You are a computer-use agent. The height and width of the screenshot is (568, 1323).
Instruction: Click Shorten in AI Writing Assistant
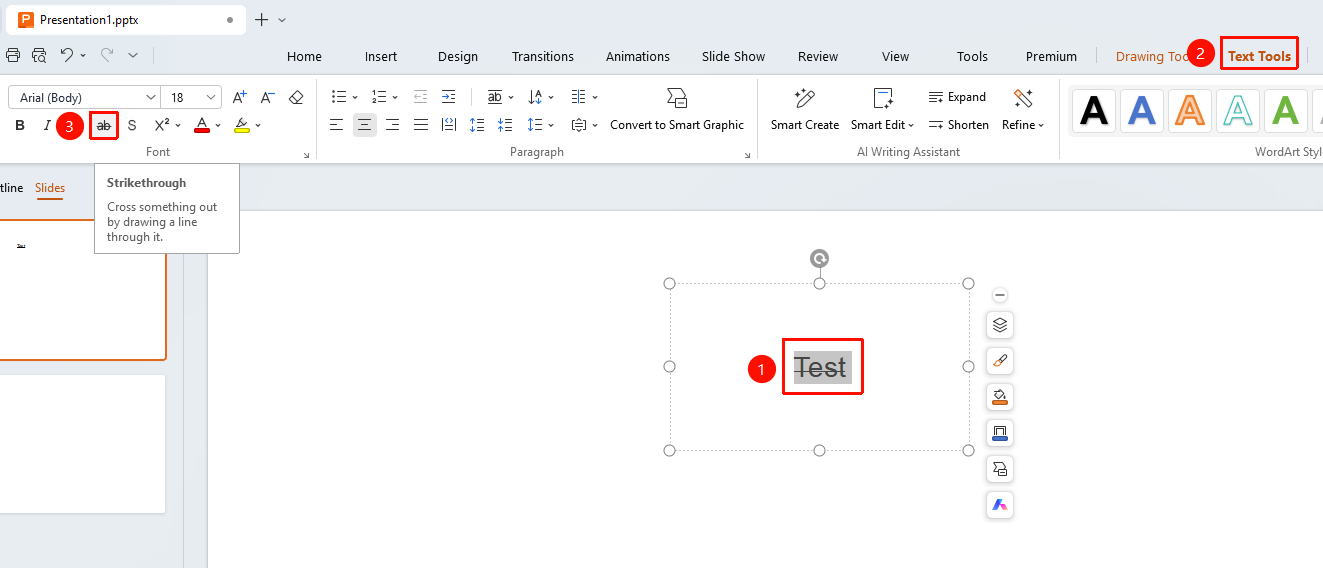tap(958, 125)
